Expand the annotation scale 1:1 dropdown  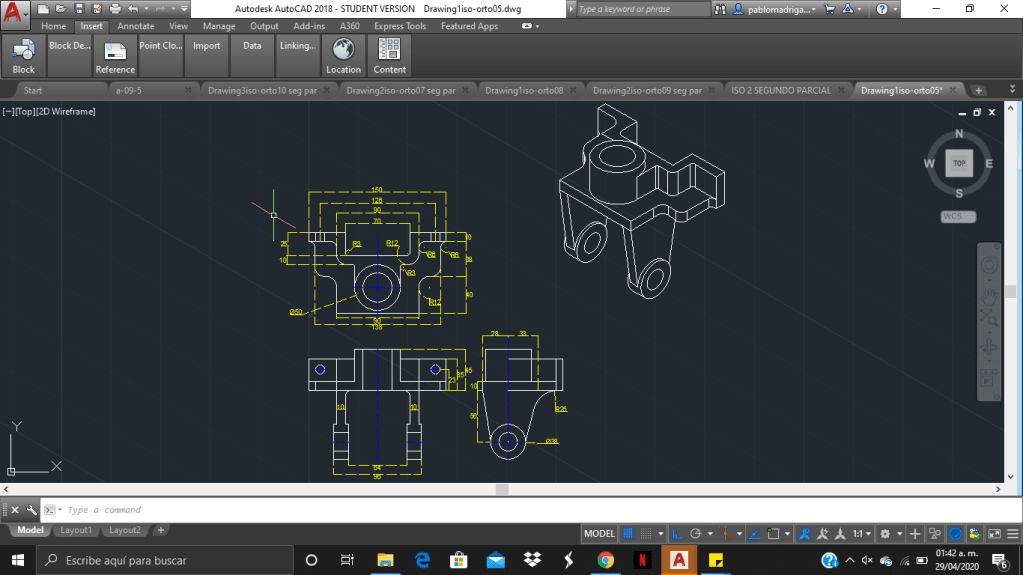[x=861, y=534]
